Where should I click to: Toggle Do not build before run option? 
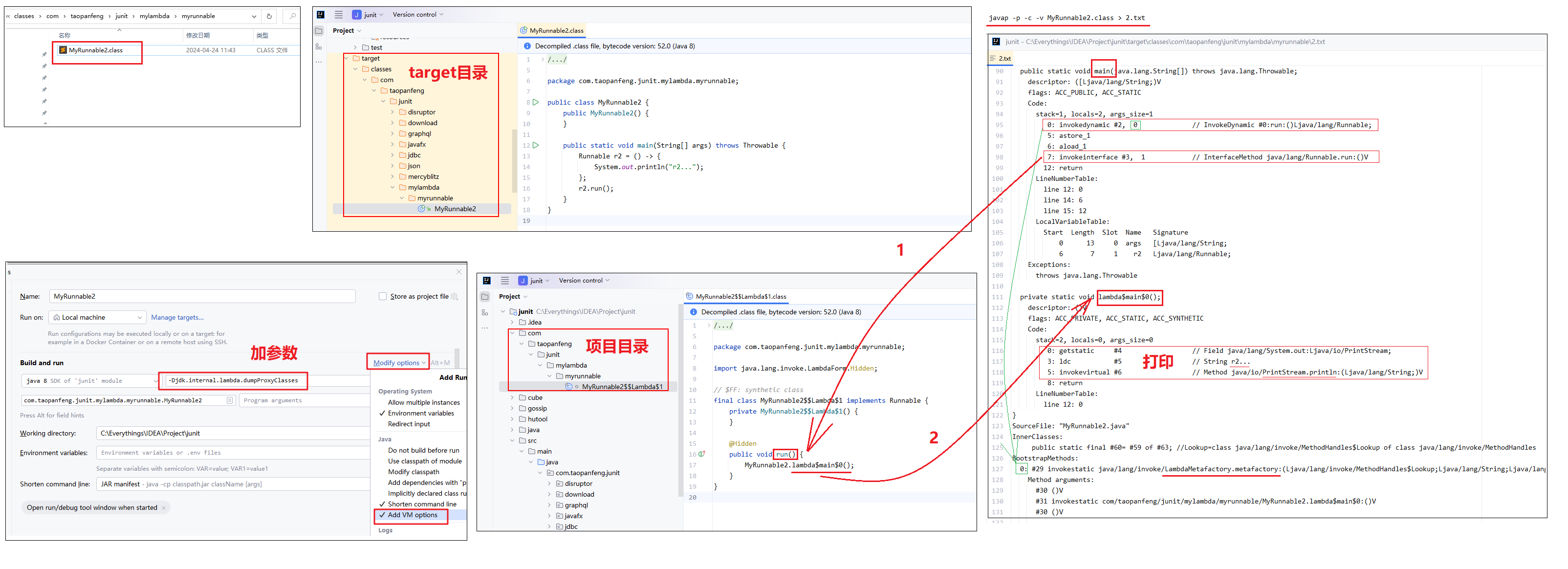(x=423, y=451)
